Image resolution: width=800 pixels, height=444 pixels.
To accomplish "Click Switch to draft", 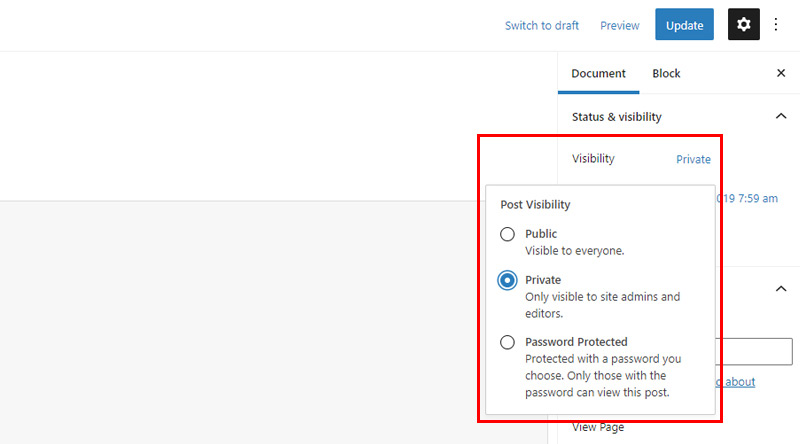I will (542, 26).
